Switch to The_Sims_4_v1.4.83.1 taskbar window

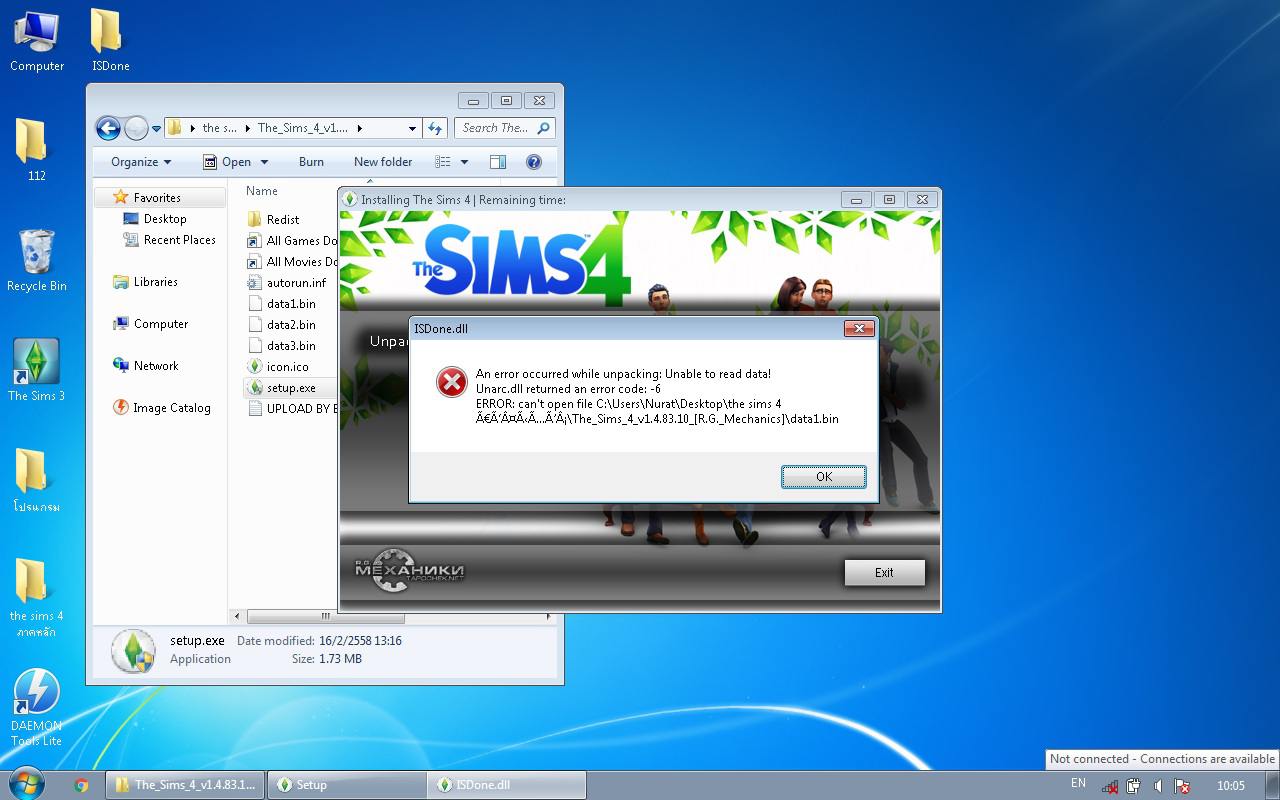point(186,785)
